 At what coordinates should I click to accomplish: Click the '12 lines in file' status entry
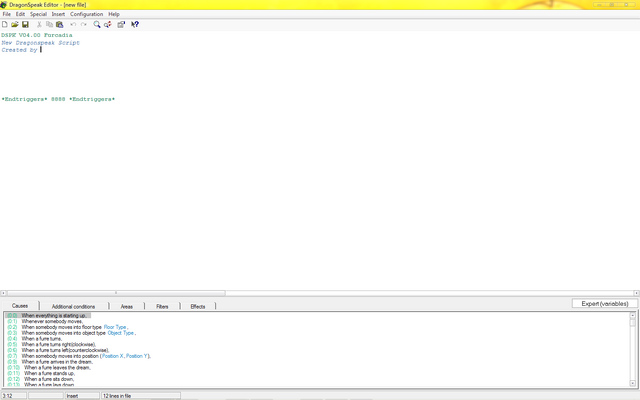[141, 396]
